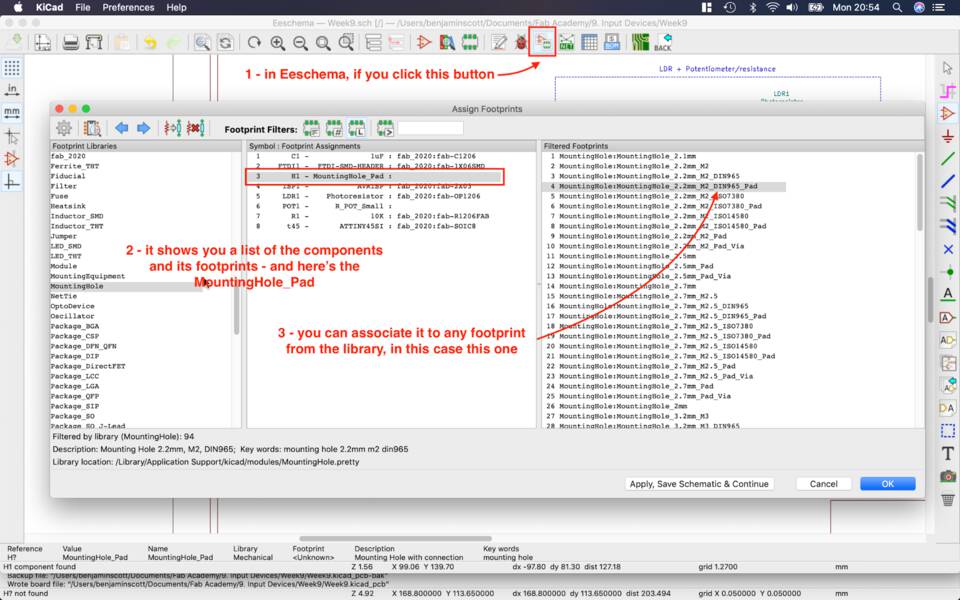The image size is (960, 600).
Task: Click the Footprint Libraries list scrollbar
Action: pyautogui.click(x=237, y=309)
